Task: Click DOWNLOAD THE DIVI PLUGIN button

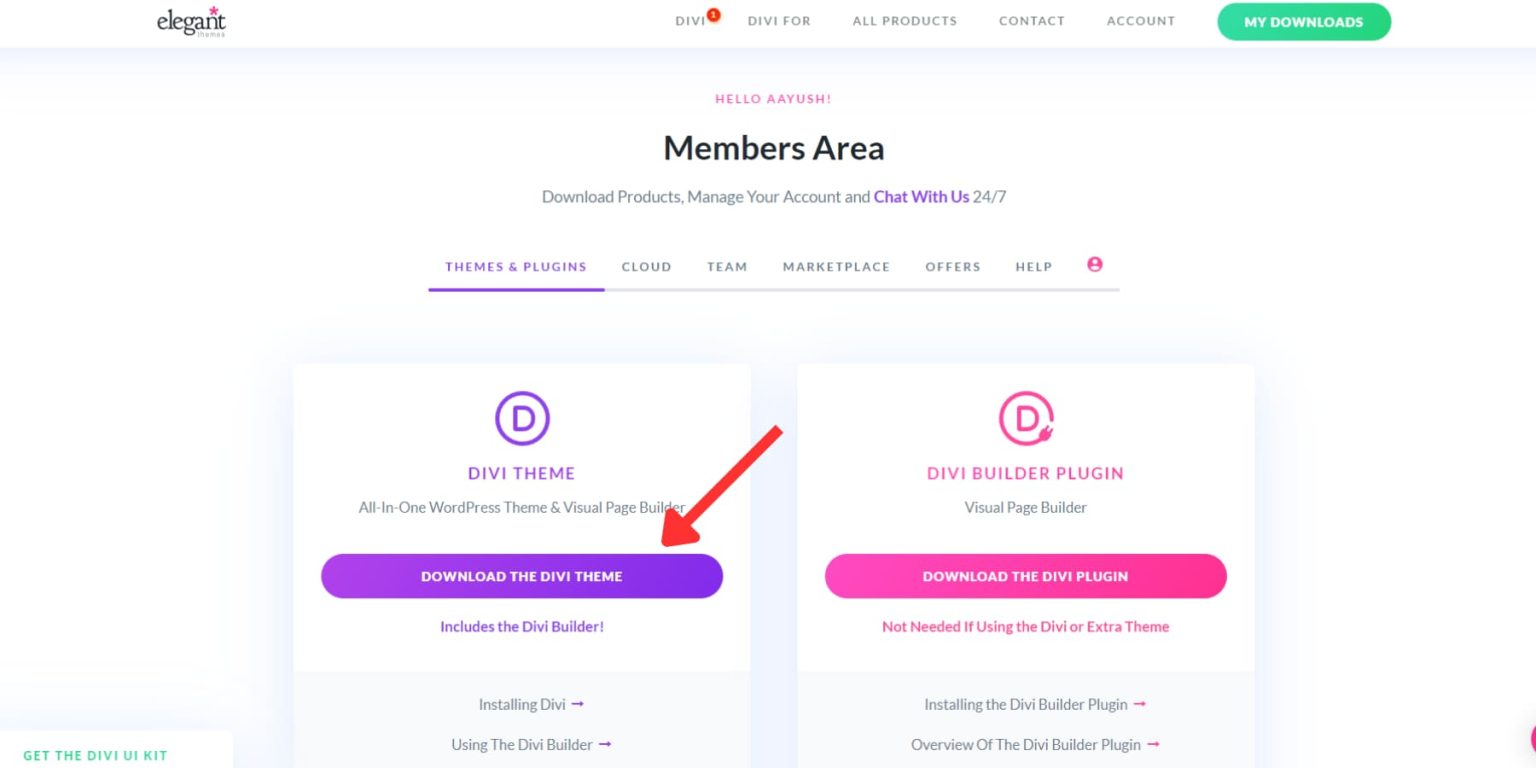Action: tap(1025, 576)
